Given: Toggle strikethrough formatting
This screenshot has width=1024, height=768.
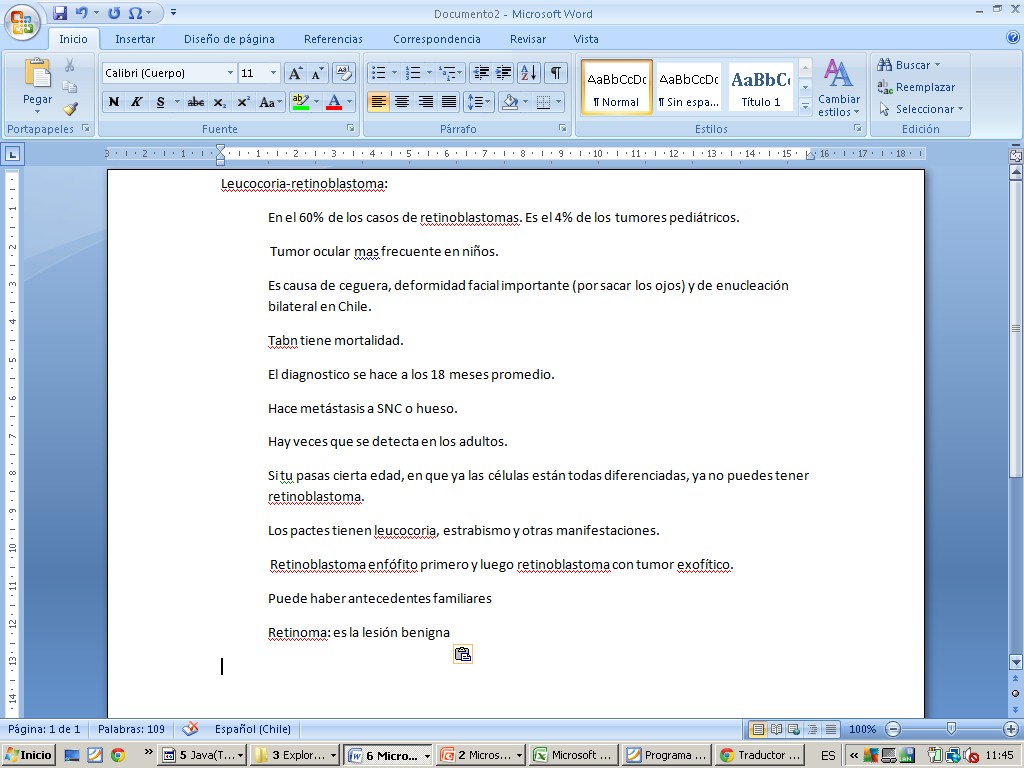Looking at the screenshot, I should 196,102.
